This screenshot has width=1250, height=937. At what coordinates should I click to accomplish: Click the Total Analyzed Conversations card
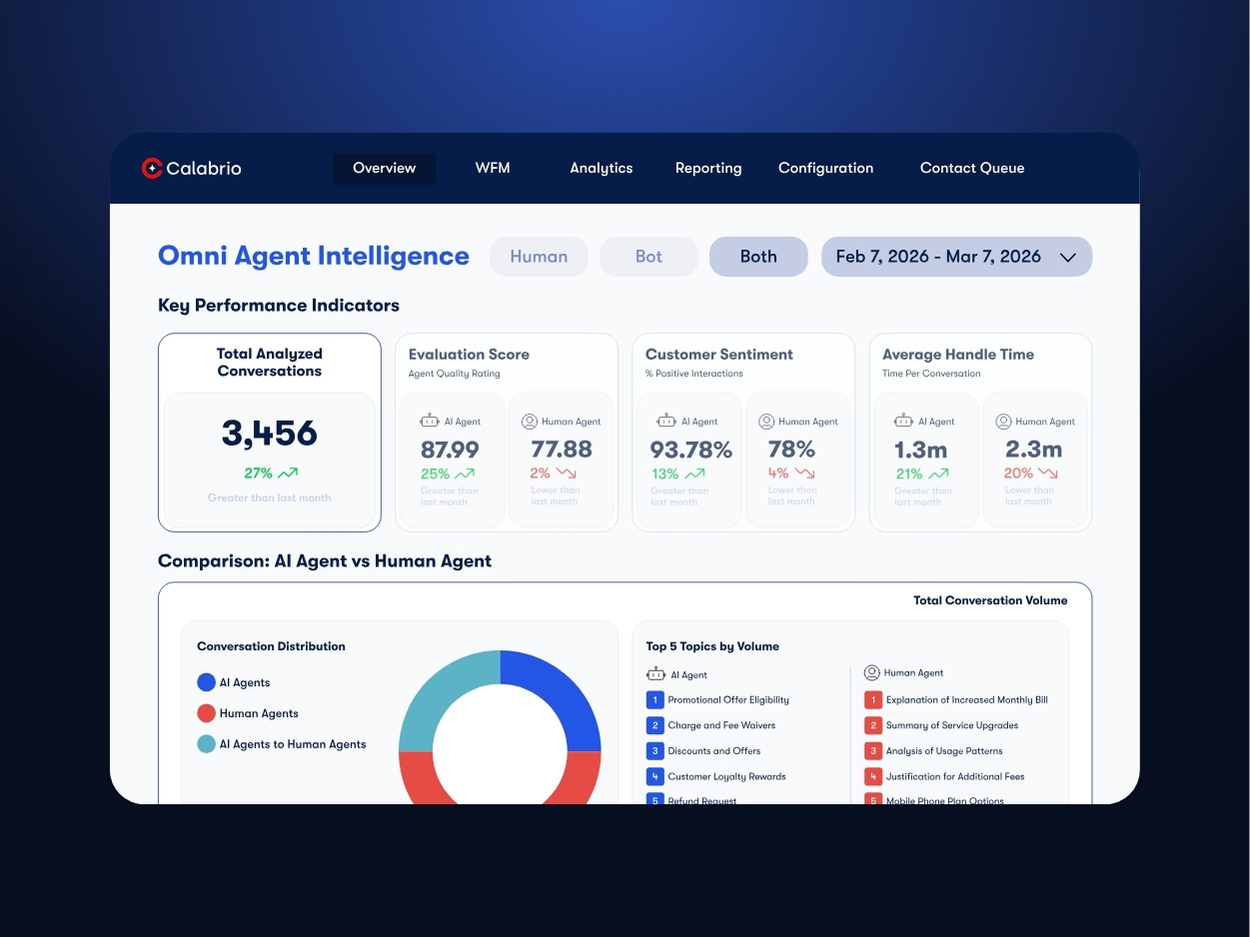click(269, 432)
